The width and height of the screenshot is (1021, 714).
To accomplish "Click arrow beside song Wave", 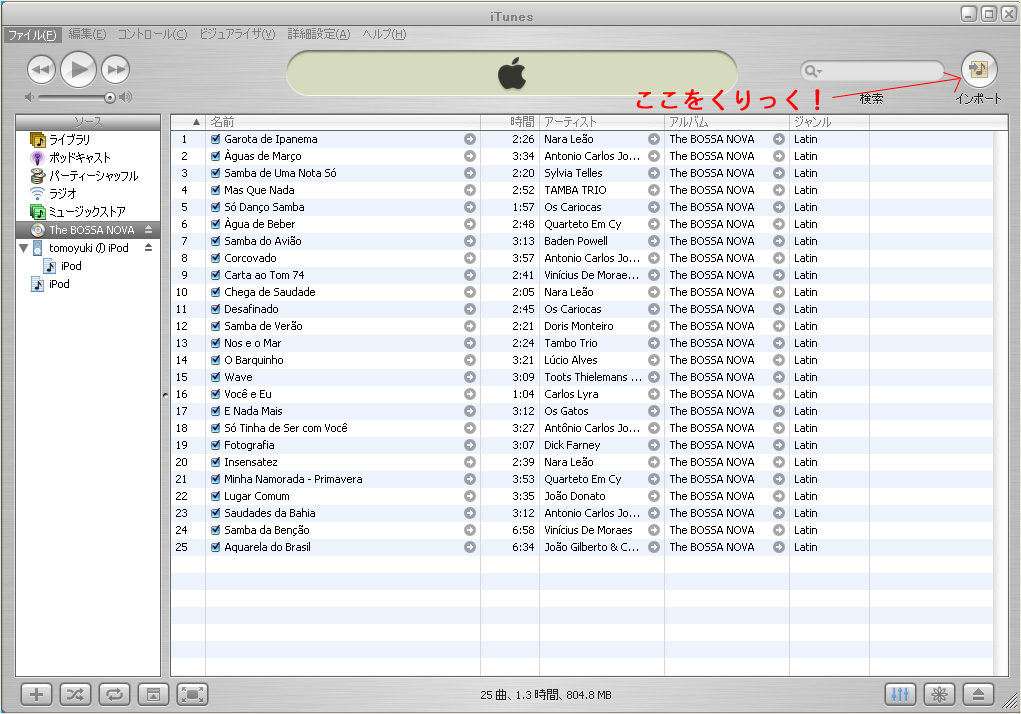I will tap(469, 378).
